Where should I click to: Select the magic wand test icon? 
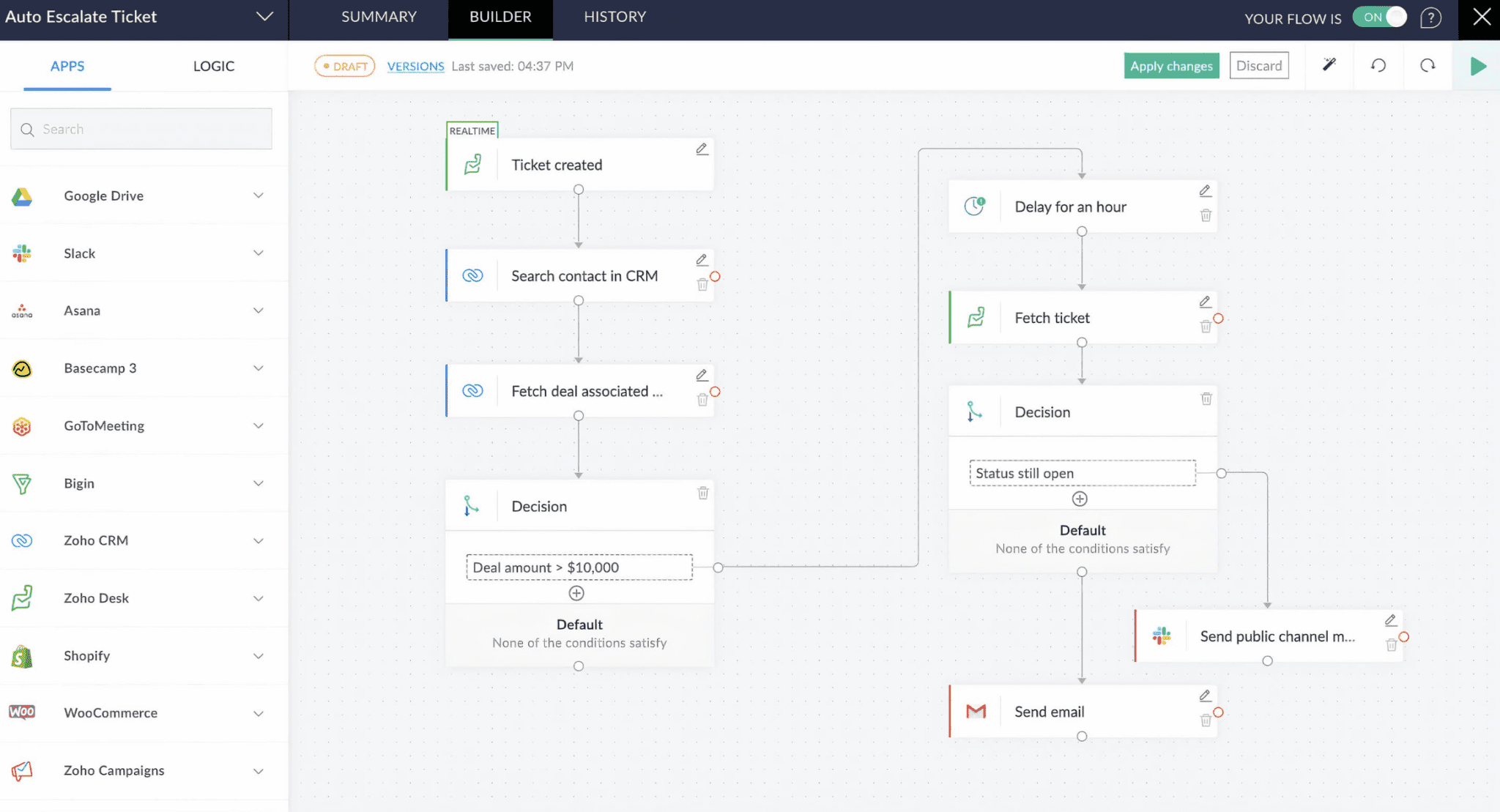1329,65
